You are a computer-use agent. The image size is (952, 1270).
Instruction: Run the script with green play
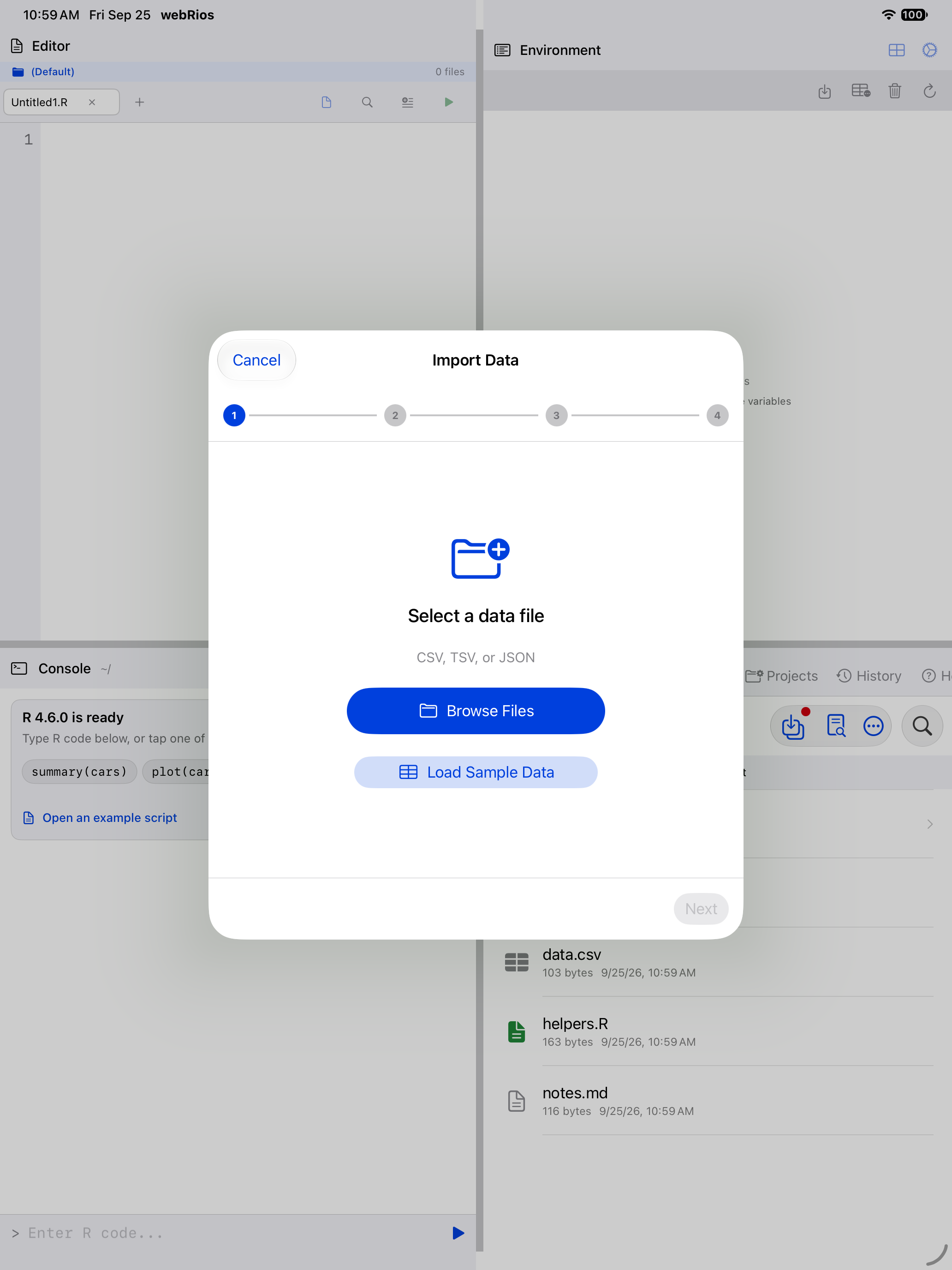[x=449, y=102]
